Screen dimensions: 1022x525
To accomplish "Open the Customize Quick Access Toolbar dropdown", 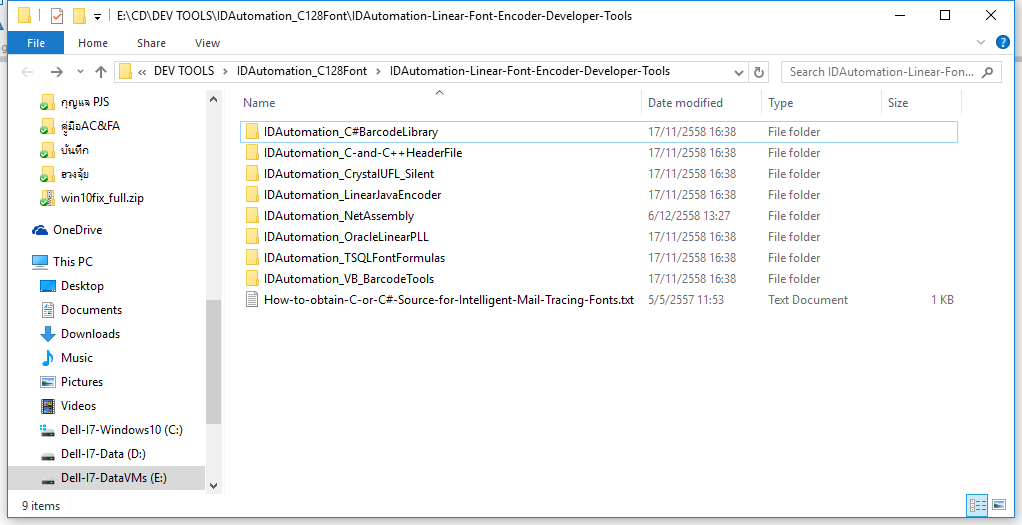I will [97, 16].
